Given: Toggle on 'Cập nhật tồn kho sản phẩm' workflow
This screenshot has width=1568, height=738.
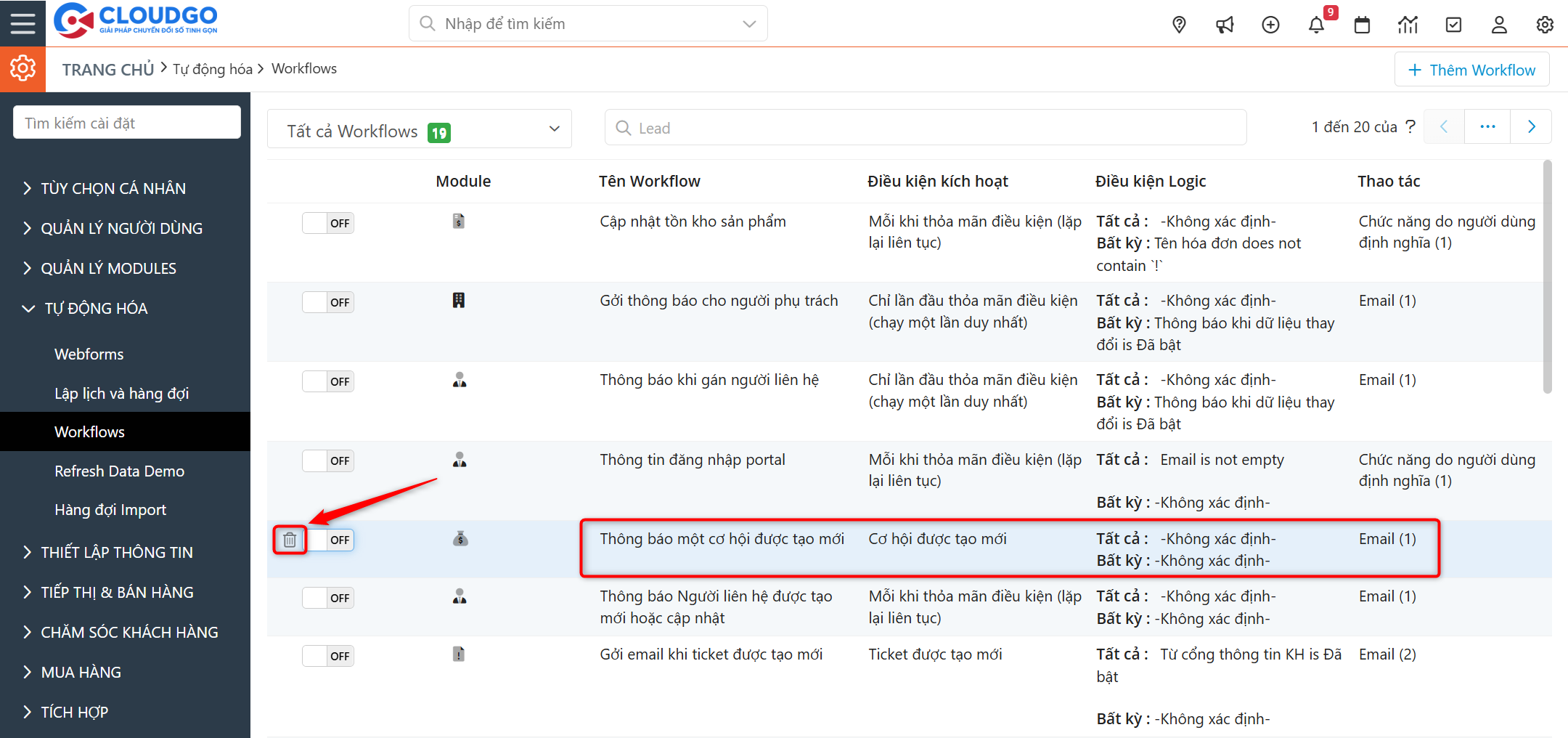Looking at the screenshot, I should 328,223.
